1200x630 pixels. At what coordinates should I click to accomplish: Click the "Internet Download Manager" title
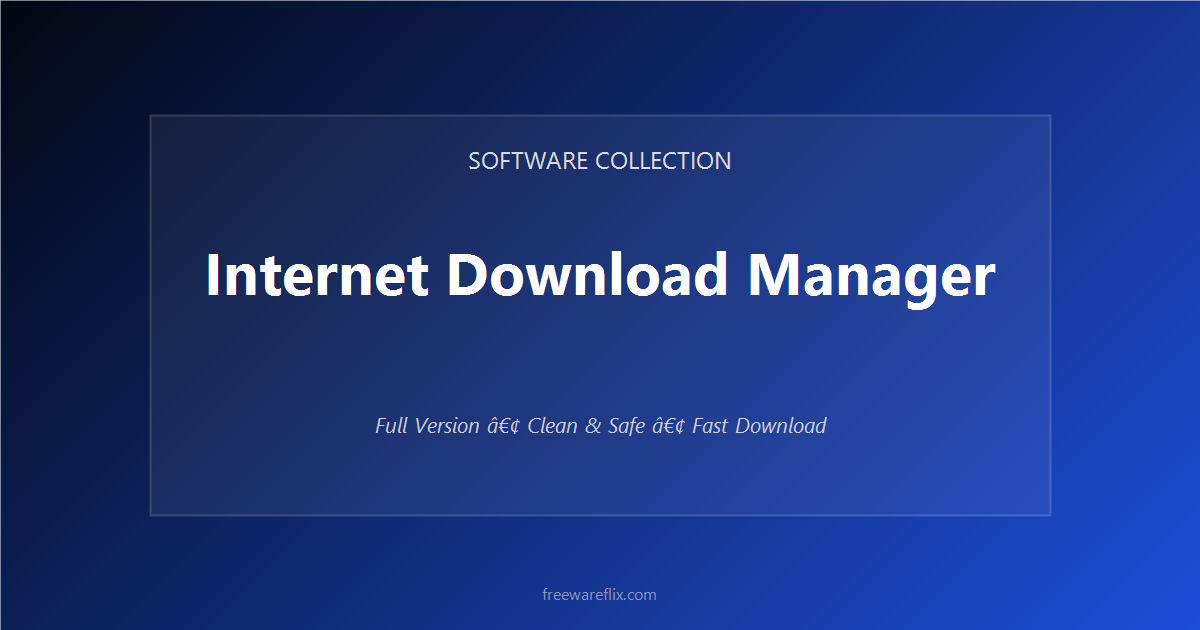pos(600,275)
